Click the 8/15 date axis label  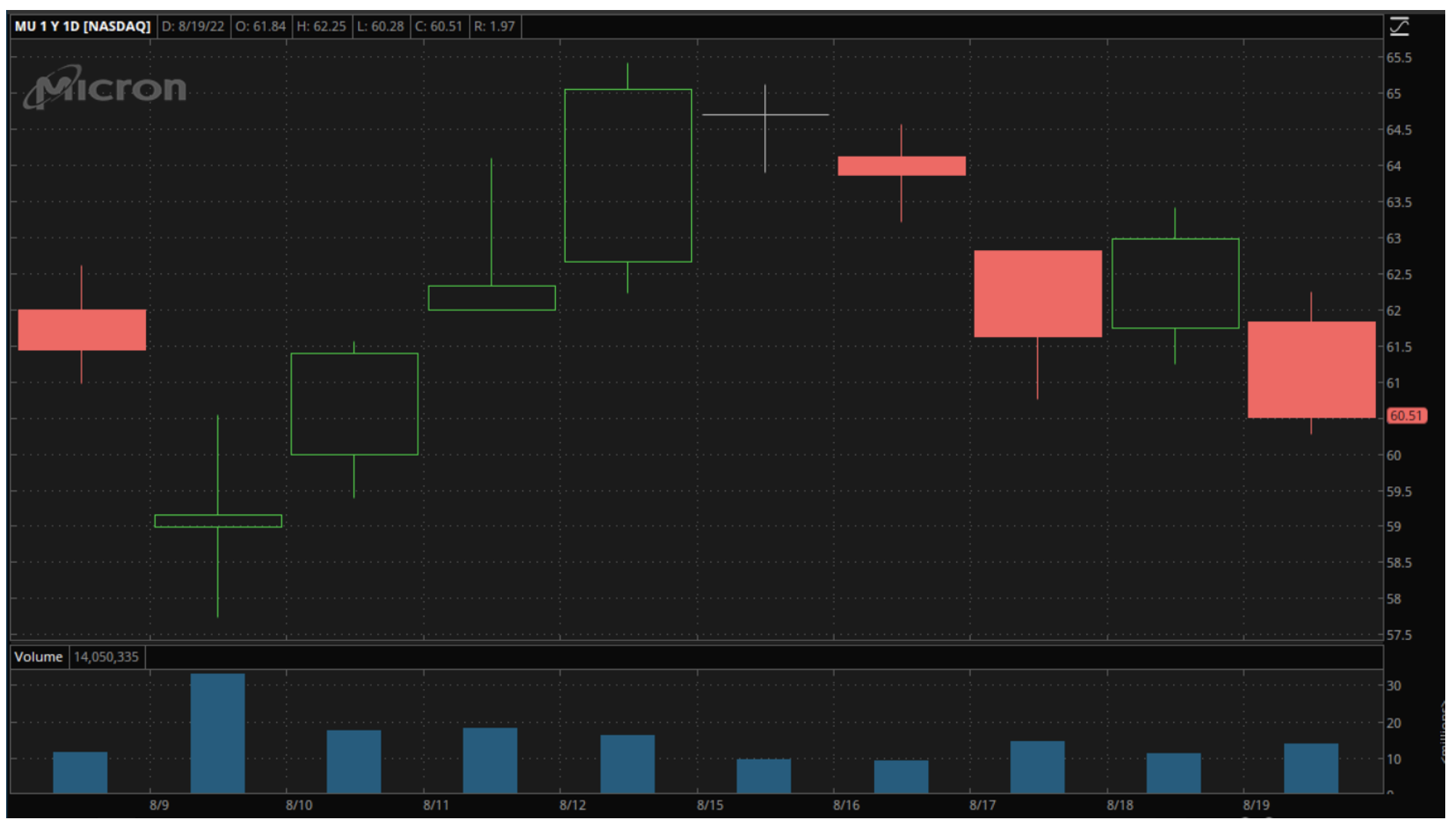[710, 805]
